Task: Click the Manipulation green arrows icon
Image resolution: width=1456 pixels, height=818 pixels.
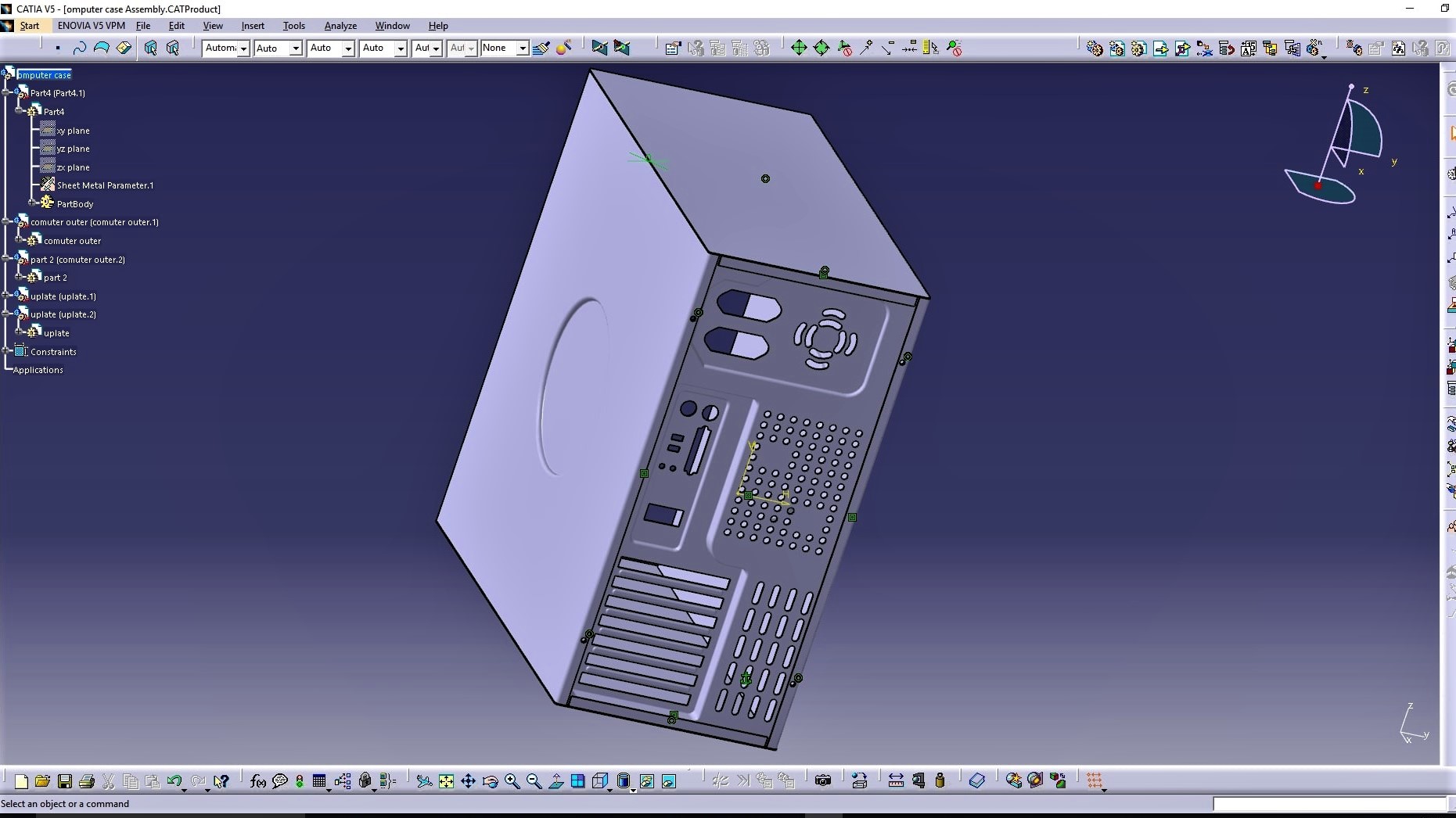Action: point(799,48)
